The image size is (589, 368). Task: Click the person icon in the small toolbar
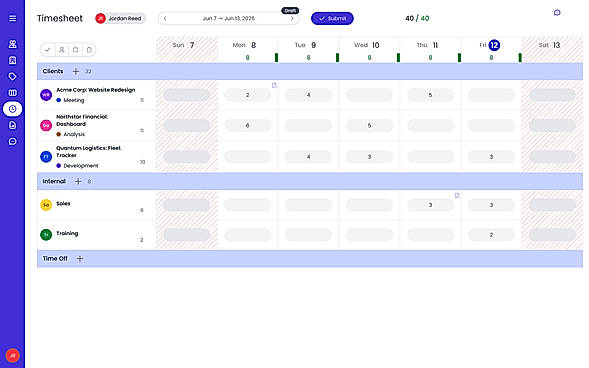point(62,50)
